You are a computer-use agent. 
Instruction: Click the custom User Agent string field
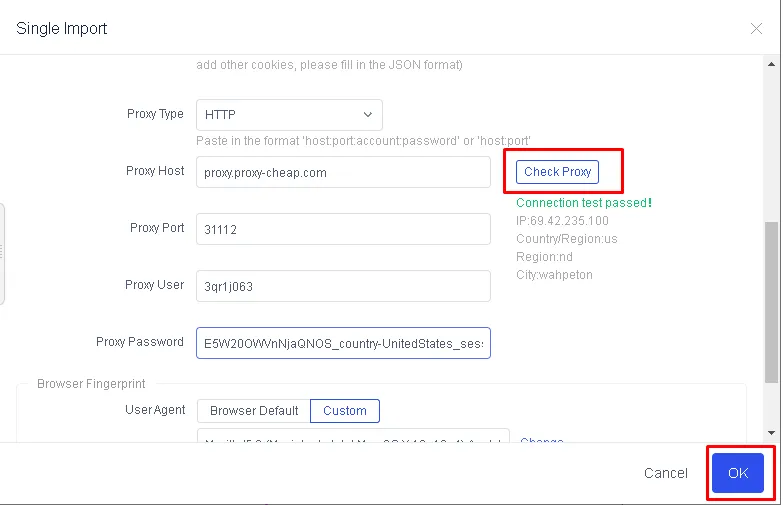(353, 440)
